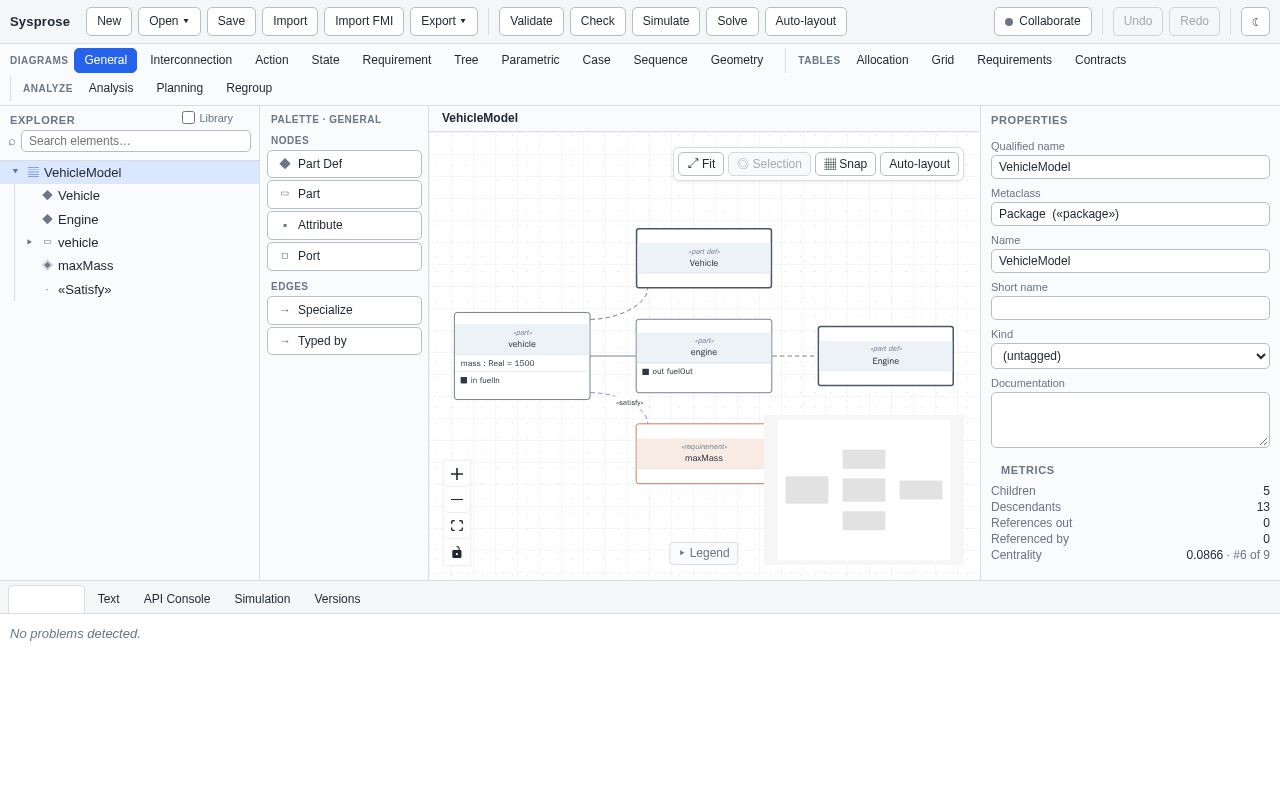Select the maxMass requirement node on canvas
Screen dimensions: 1280x800
pos(701,453)
